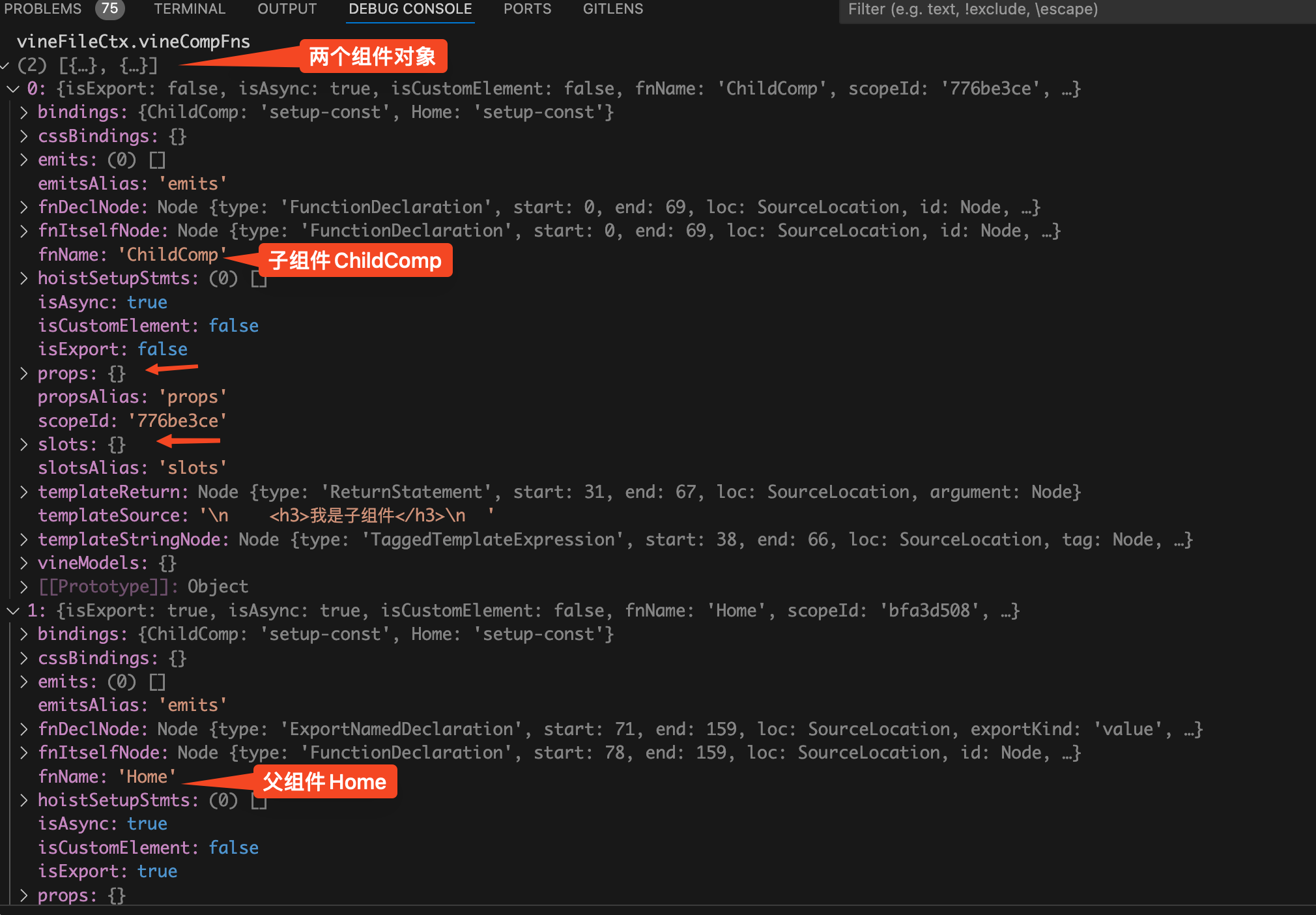This screenshot has width=1316, height=915.
Task: Open the TERMINAL tab
Action: pos(190,9)
